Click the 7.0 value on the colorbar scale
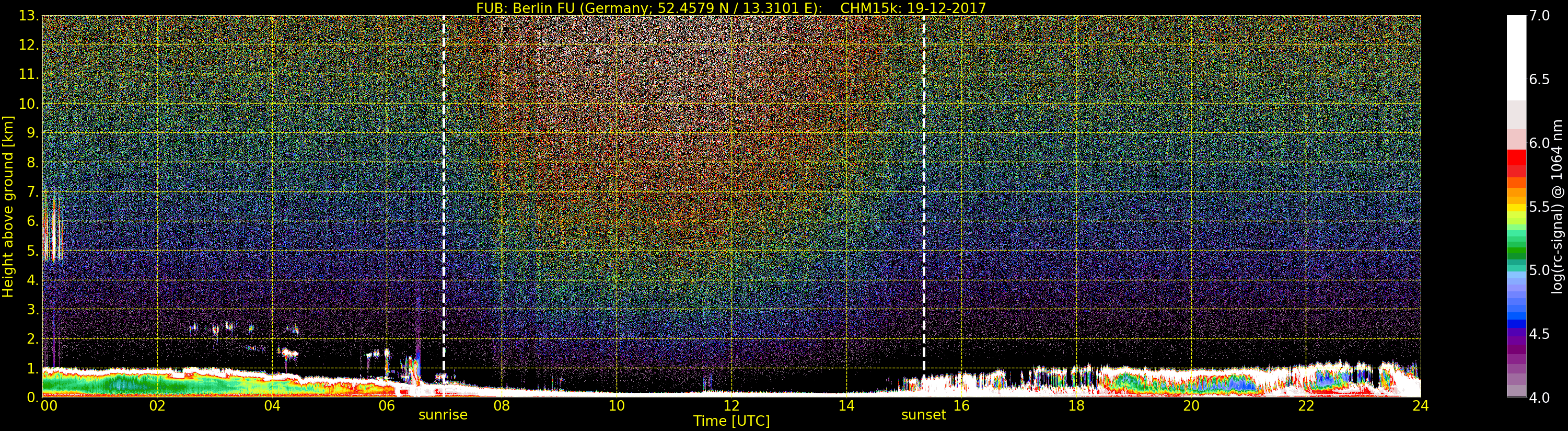This screenshot has height=431, width=1568. [x=1539, y=16]
